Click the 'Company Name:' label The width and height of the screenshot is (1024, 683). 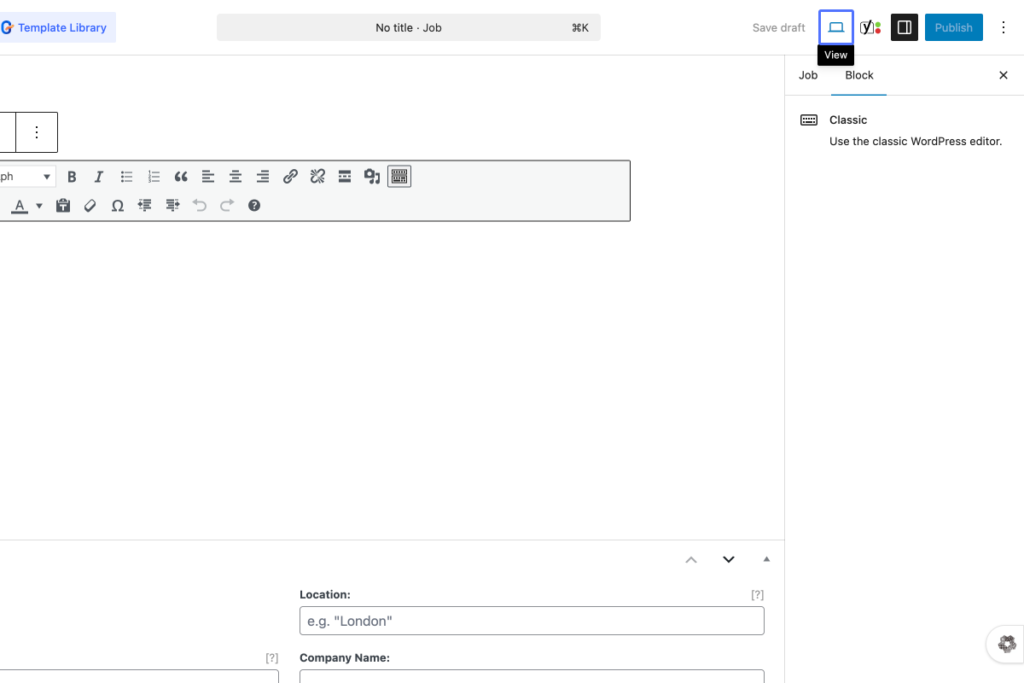pyautogui.click(x=344, y=658)
